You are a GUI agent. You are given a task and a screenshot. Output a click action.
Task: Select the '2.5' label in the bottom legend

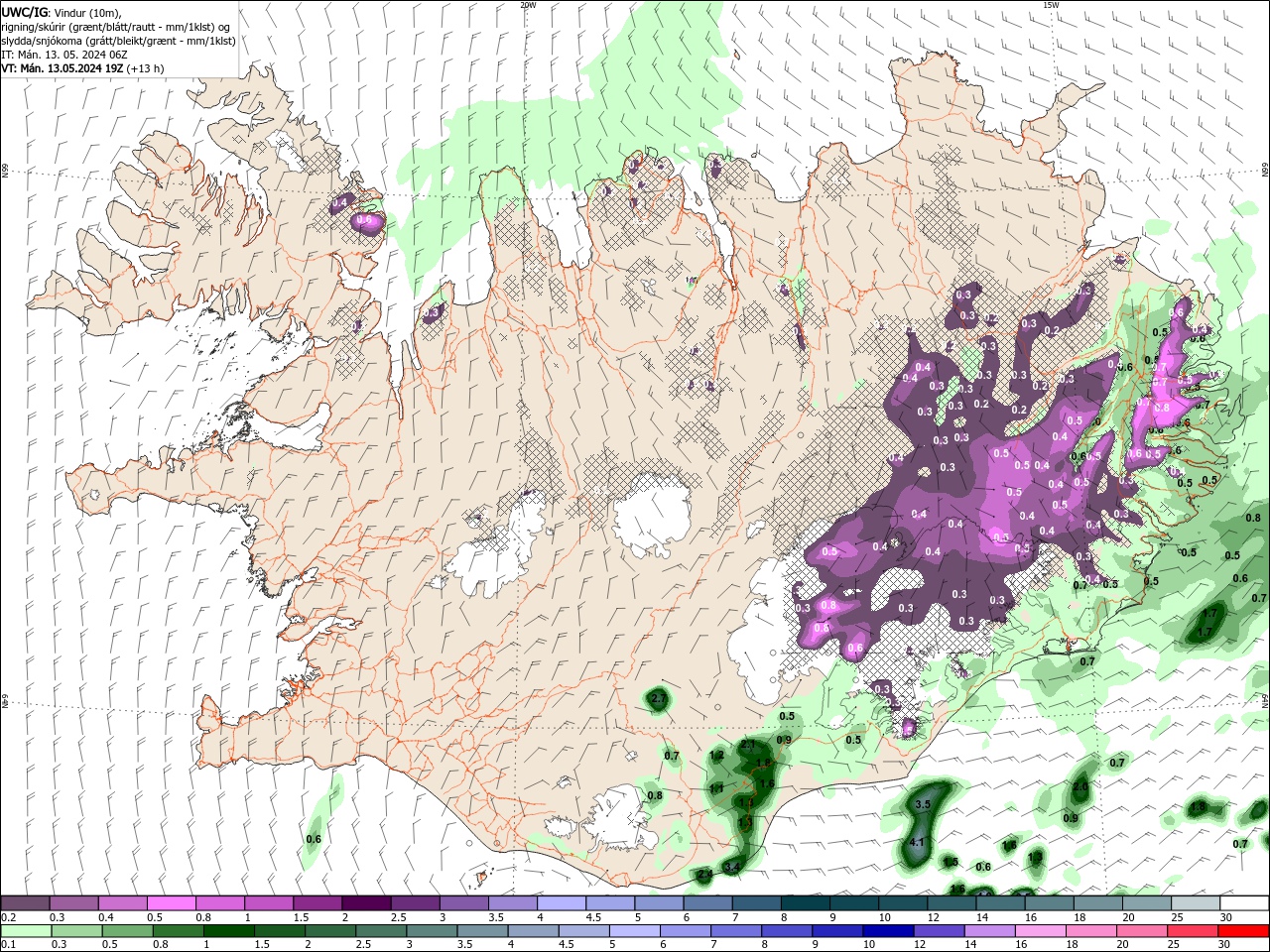[363, 944]
